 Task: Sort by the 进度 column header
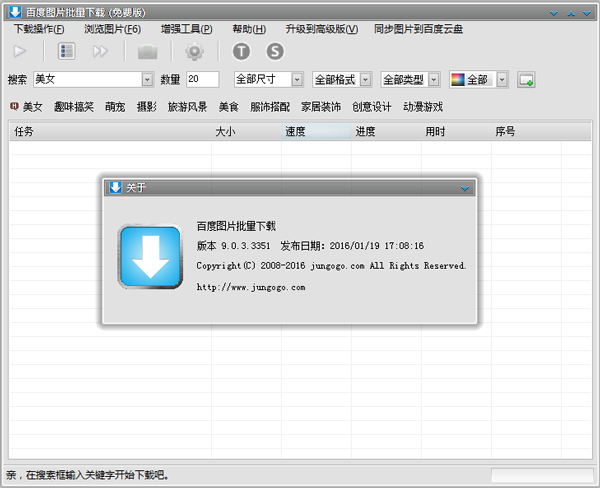coord(386,132)
